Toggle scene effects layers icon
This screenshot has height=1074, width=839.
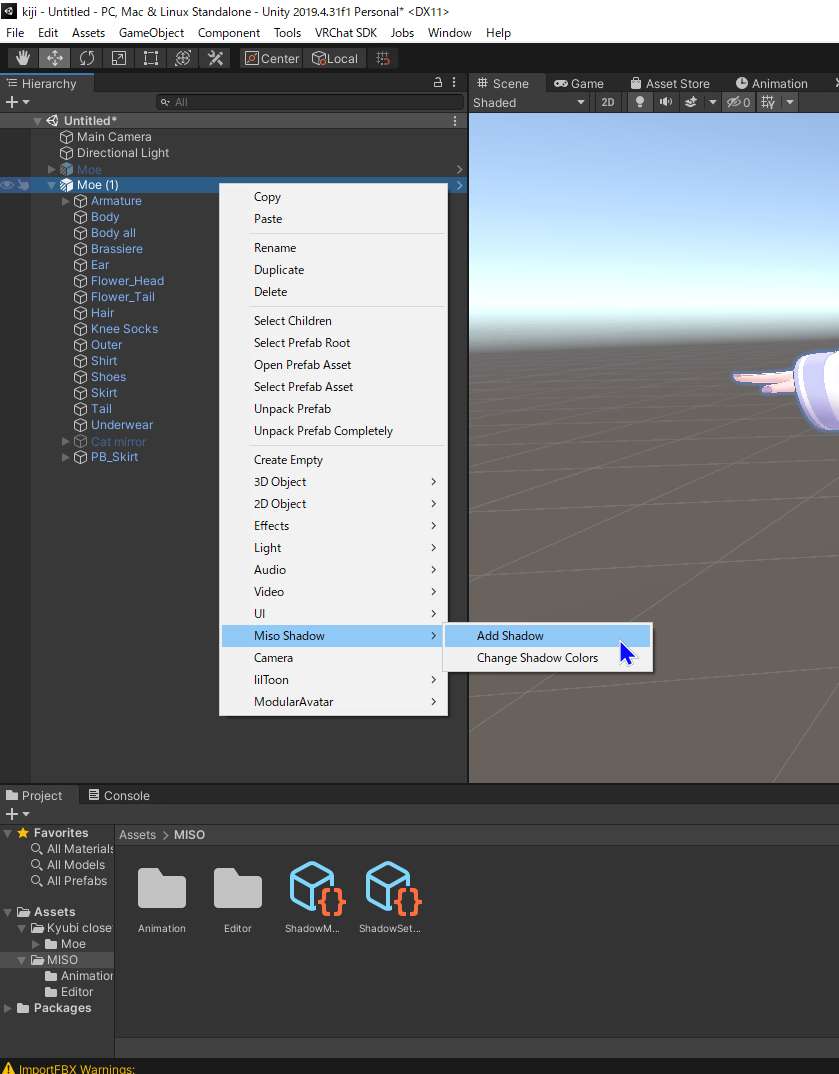pyautogui.click(x=691, y=102)
